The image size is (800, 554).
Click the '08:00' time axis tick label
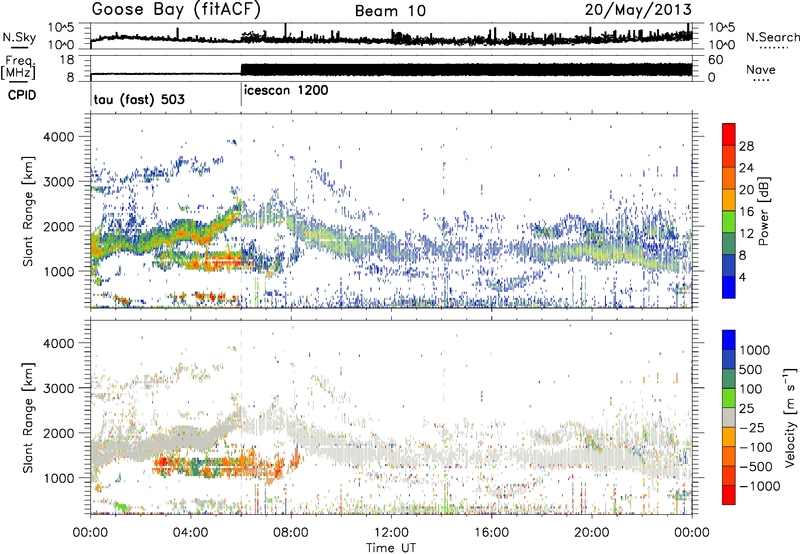pos(291,533)
